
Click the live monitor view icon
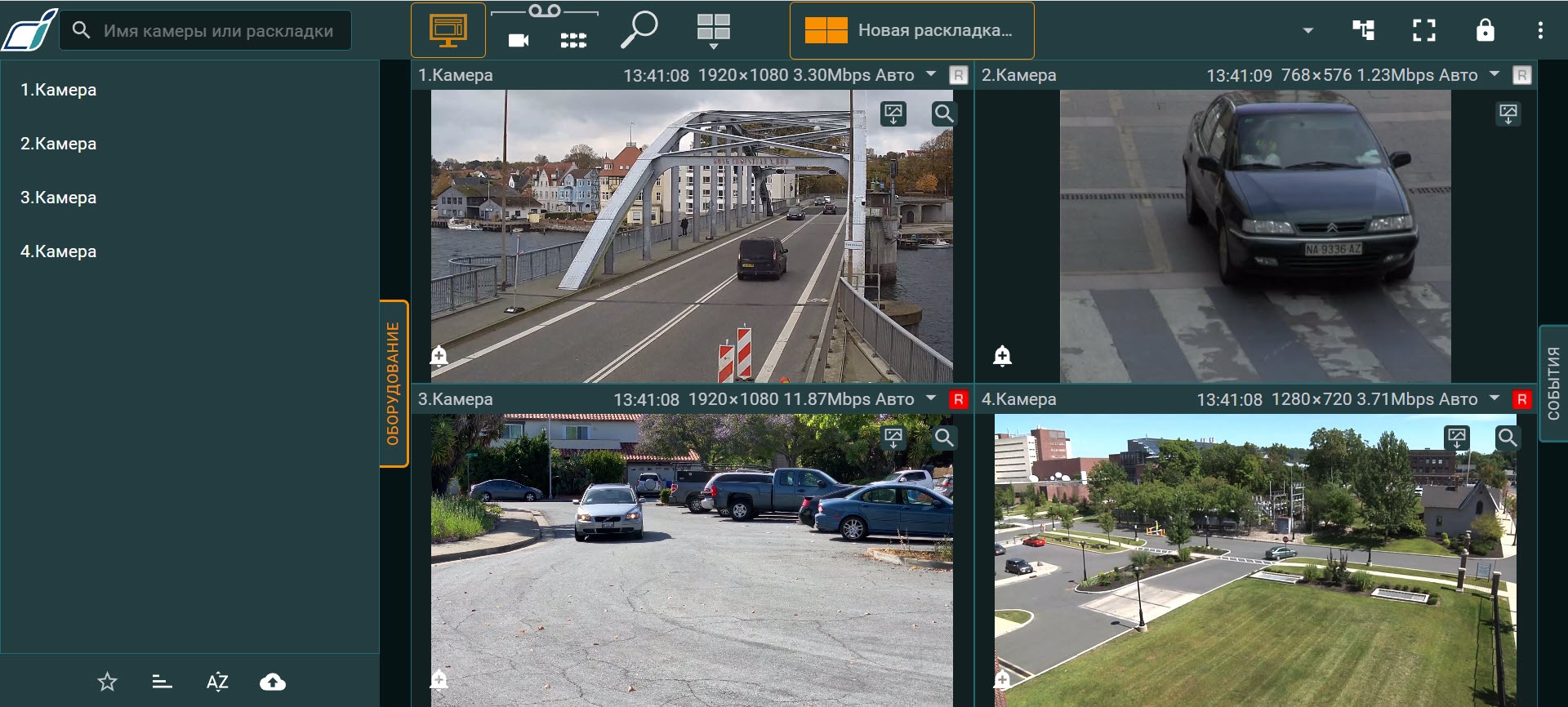tap(448, 30)
